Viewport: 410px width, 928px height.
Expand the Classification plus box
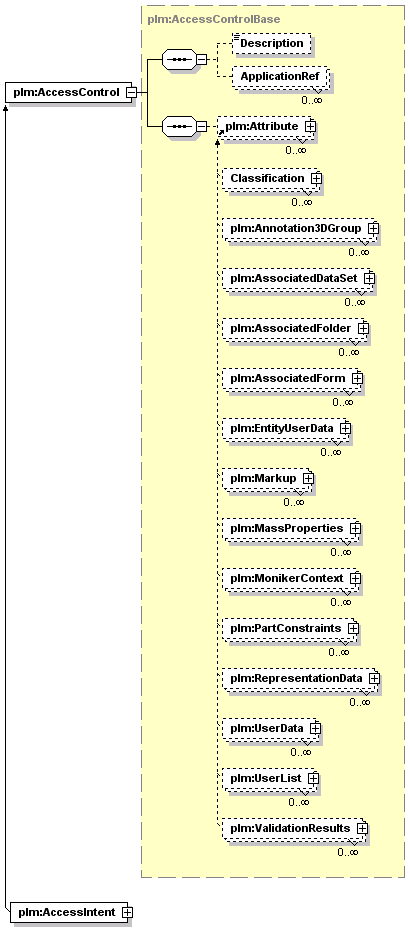(x=317, y=178)
